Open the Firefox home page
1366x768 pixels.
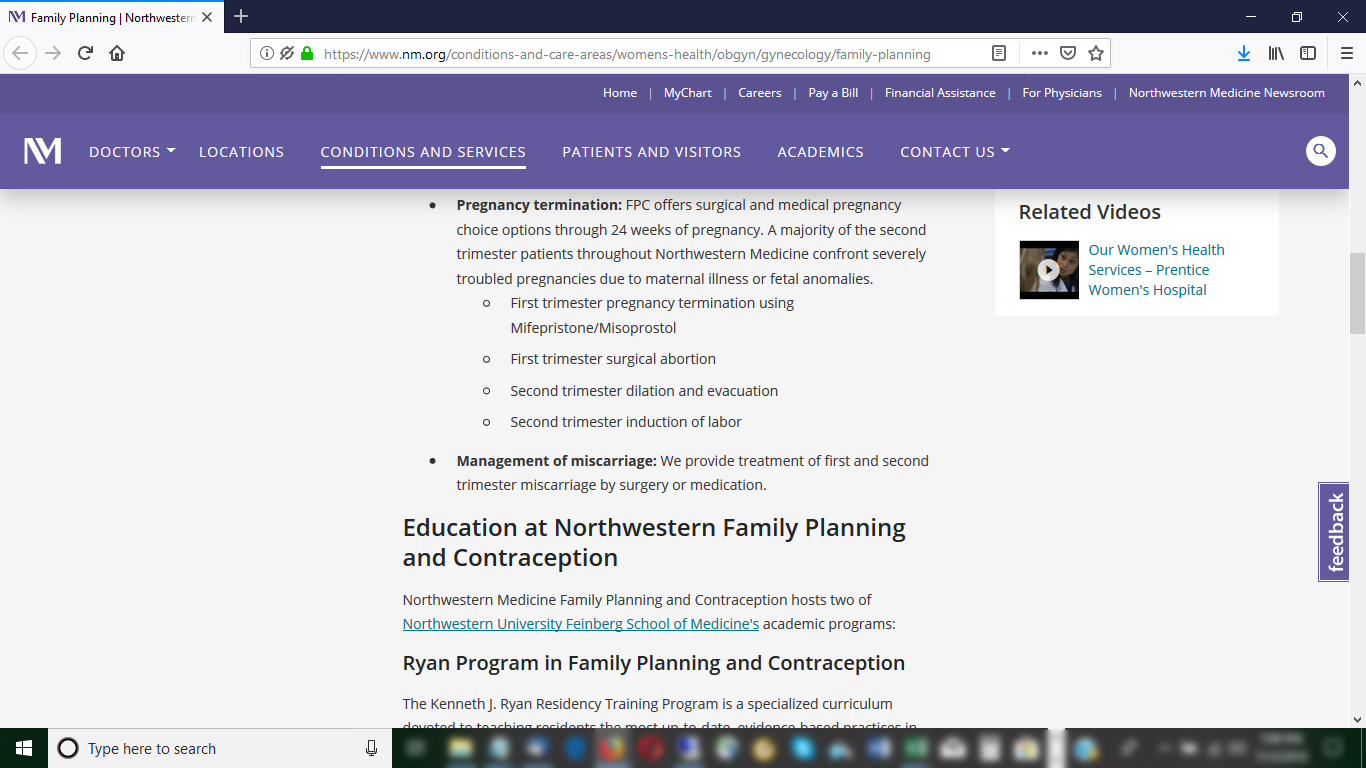(x=117, y=53)
